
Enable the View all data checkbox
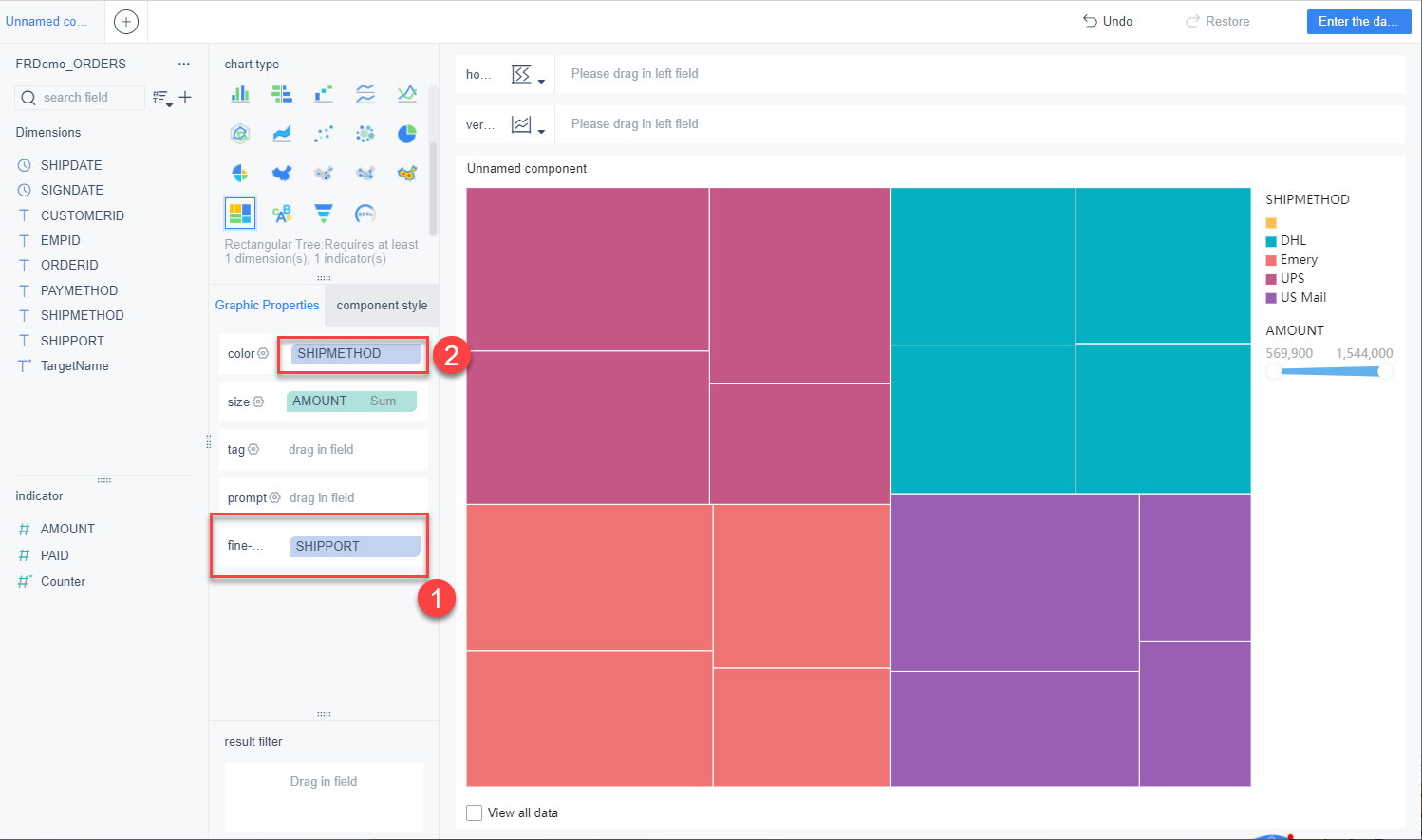[x=474, y=812]
